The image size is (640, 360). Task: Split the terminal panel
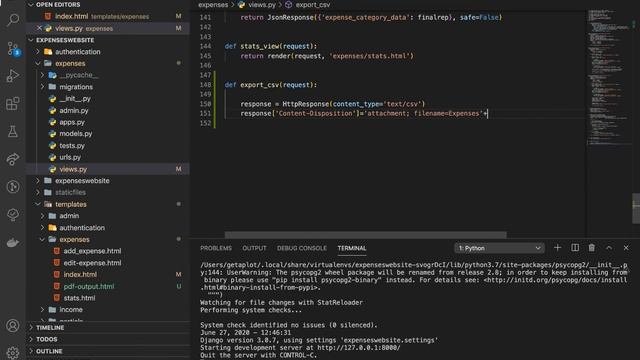coord(575,248)
